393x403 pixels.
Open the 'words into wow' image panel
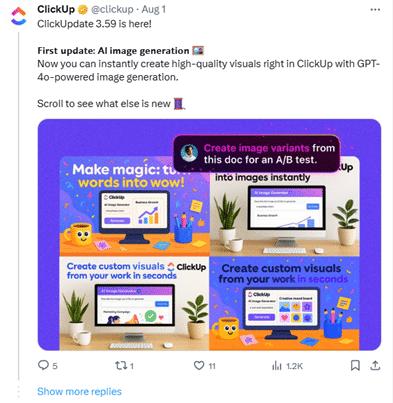[x=134, y=206]
